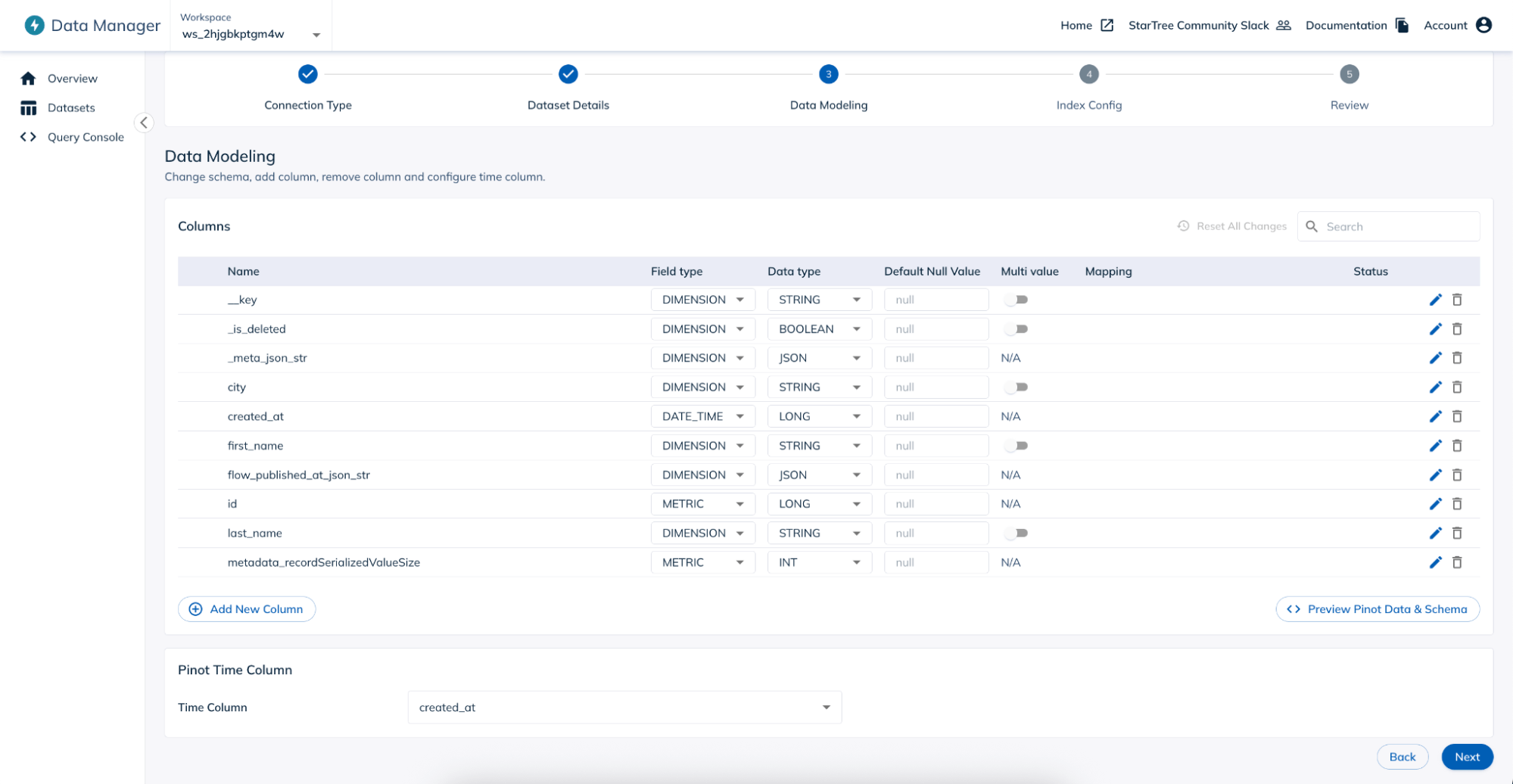Click the Next button
The image size is (1513, 784).
pos(1467,757)
